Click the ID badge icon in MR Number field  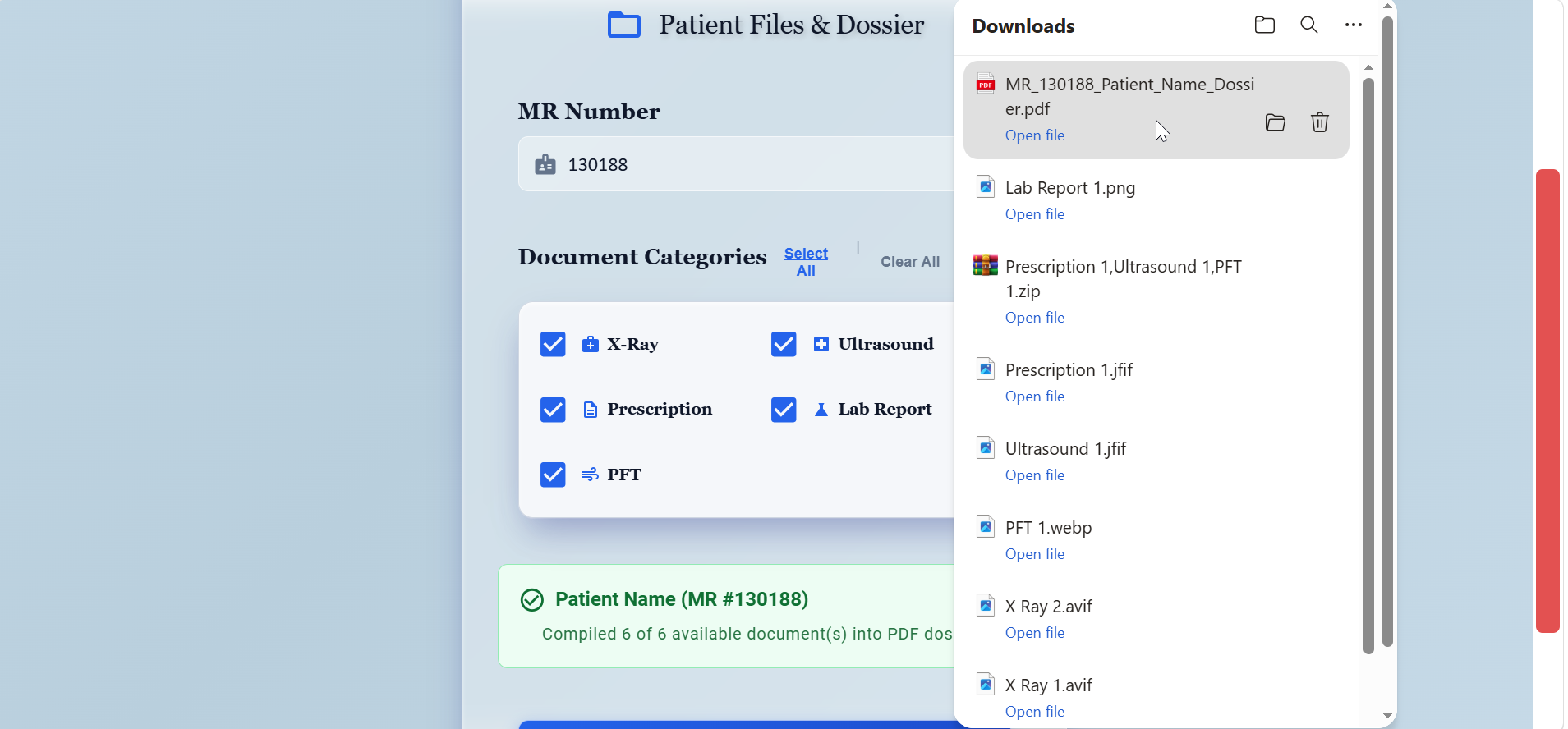click(545, 165)
